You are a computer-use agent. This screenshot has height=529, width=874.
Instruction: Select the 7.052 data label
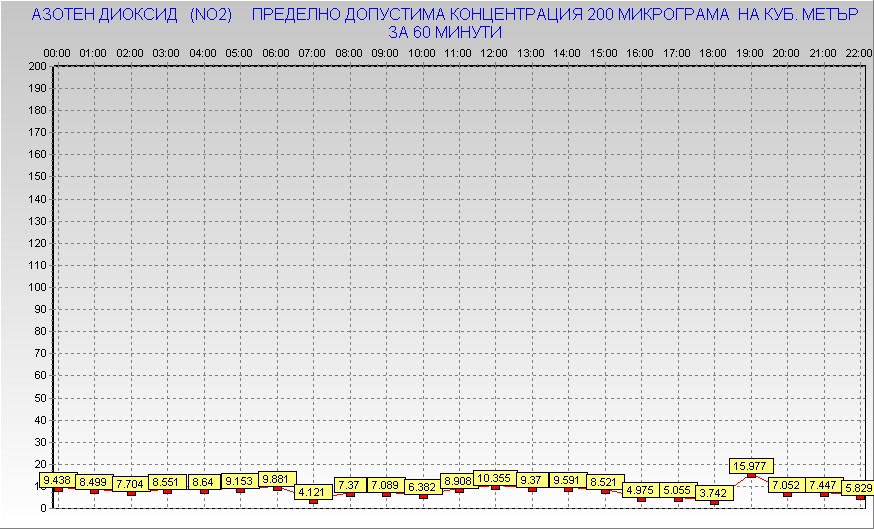787,485
